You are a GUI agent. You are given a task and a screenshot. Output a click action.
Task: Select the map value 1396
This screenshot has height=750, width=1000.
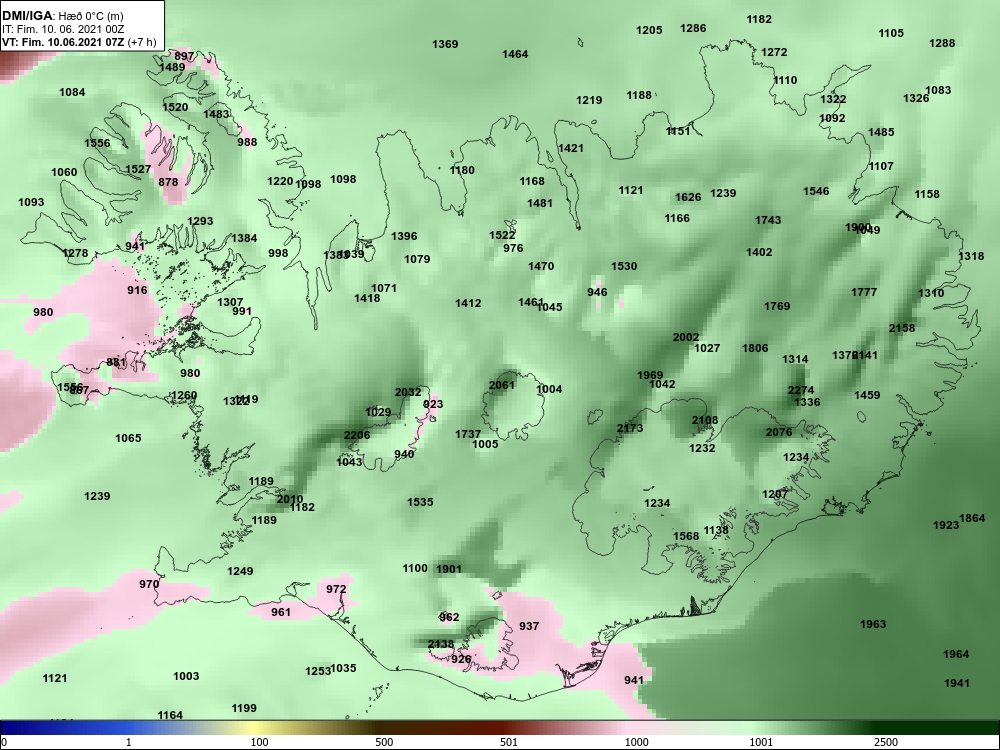tap(404, 236)
